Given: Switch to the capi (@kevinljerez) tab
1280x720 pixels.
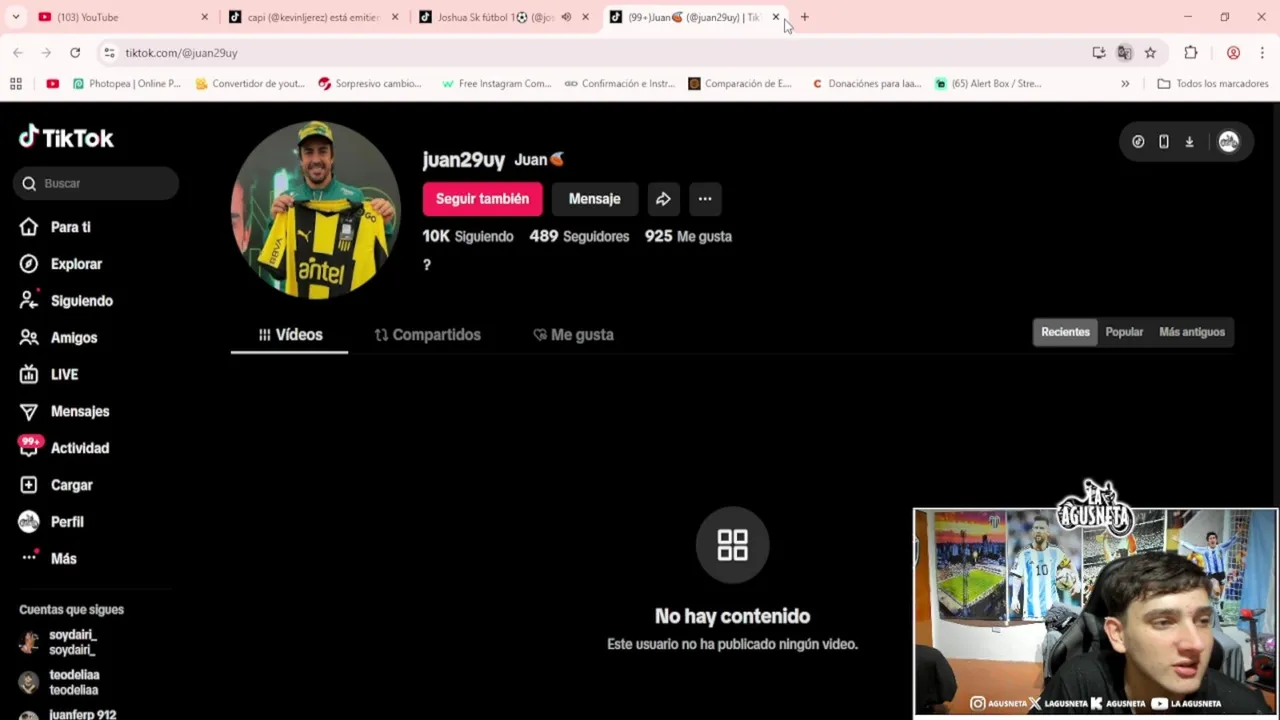Looking at the screenshot, I should 313,17.
